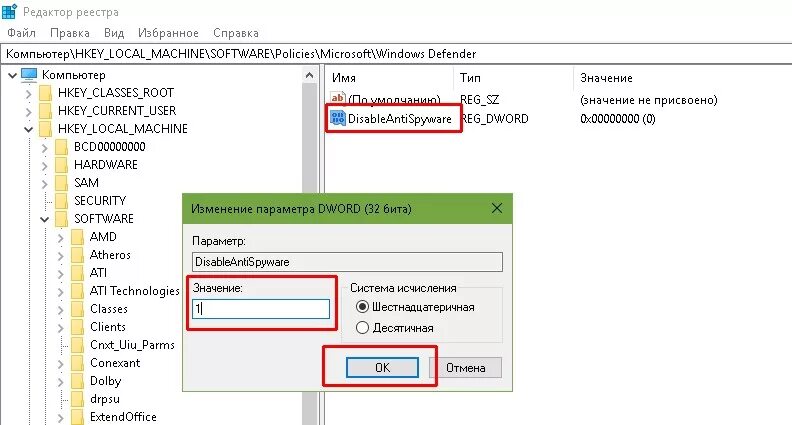This screenshot has width=792, height=425.
Task: Click the Atheros folder icon
Action: pyautogui.click(x=77, y=255)
